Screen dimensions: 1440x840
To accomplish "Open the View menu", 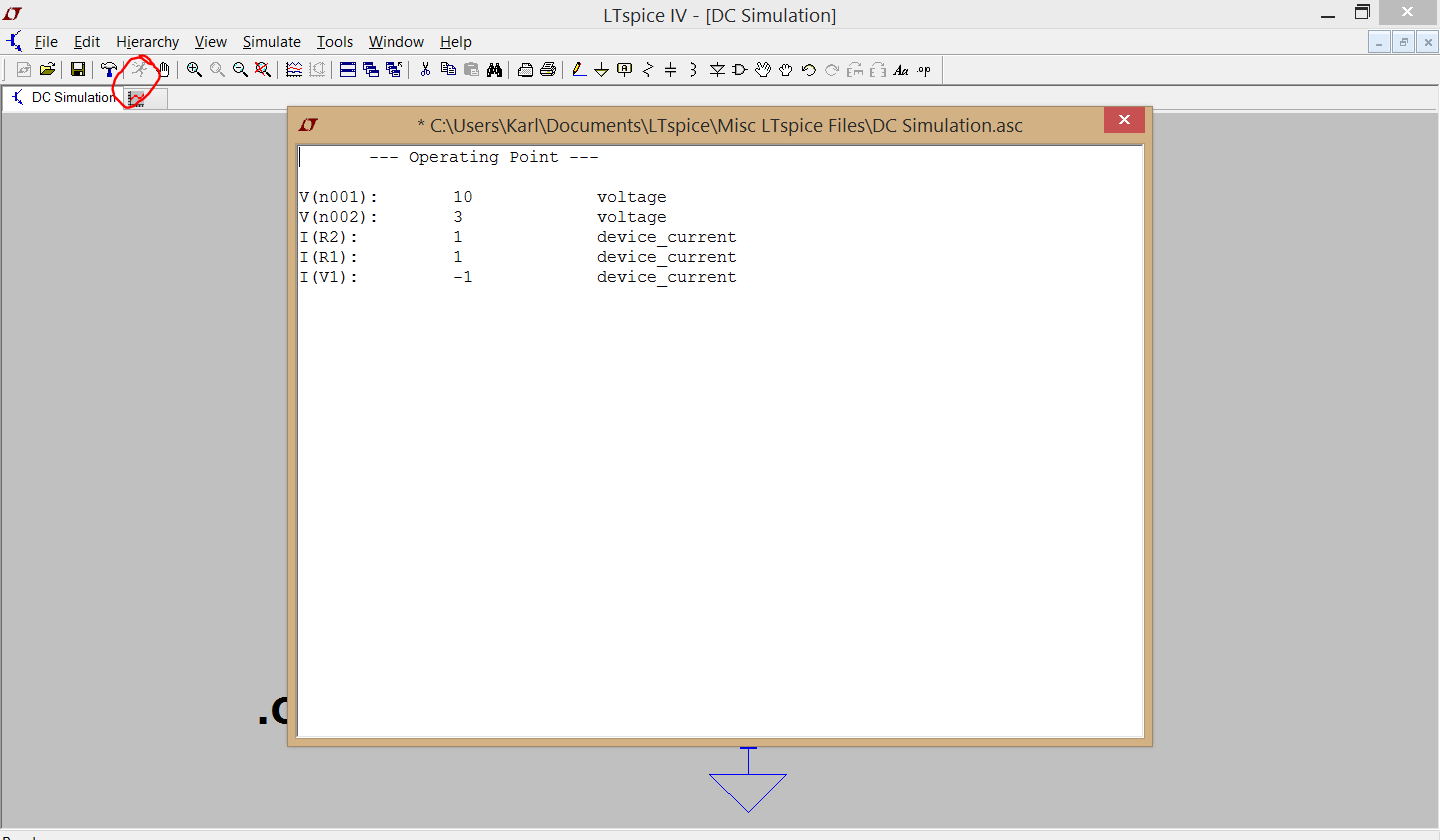I will coord(211,42).
